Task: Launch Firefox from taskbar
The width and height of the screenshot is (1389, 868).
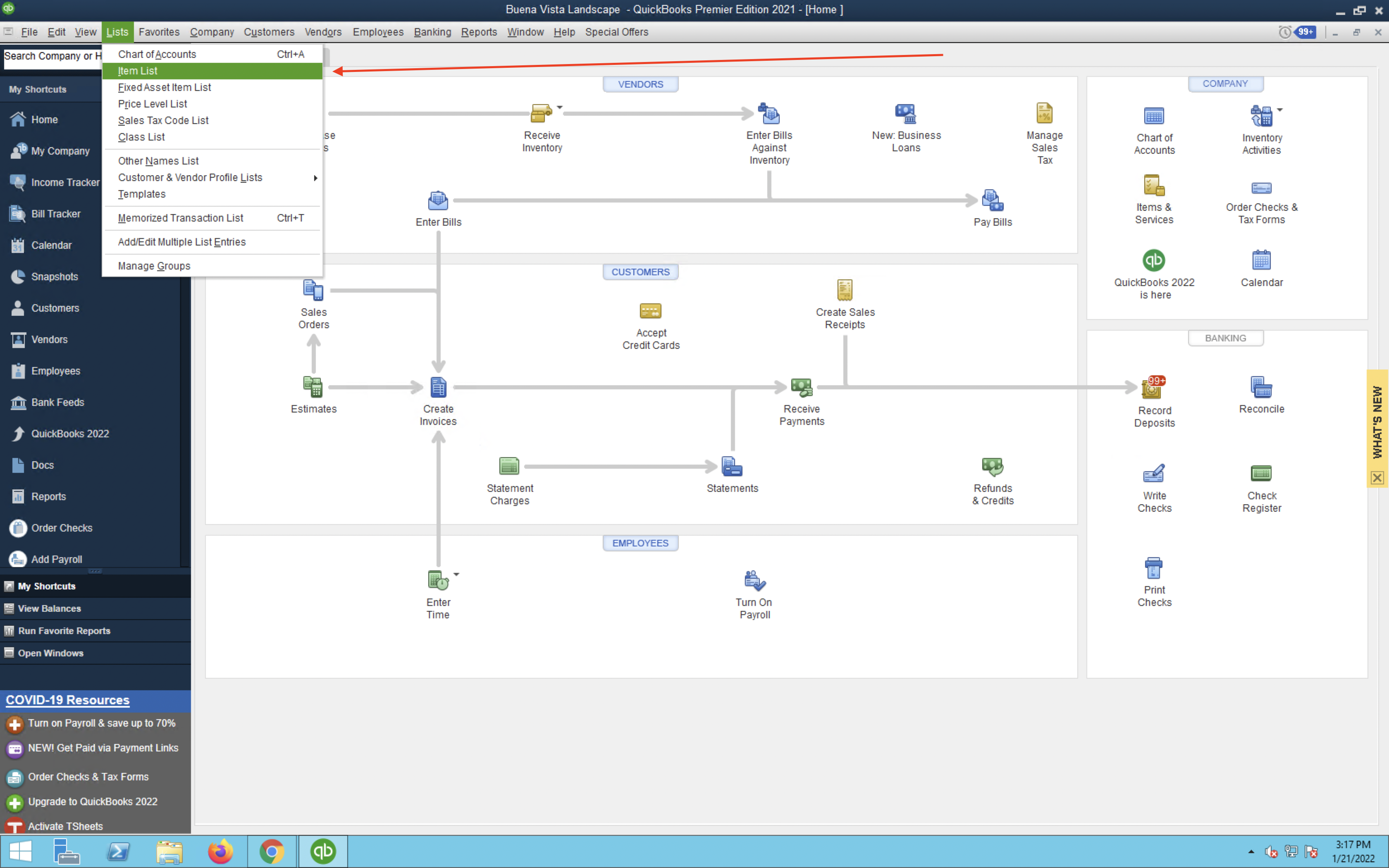Action: 220,851
